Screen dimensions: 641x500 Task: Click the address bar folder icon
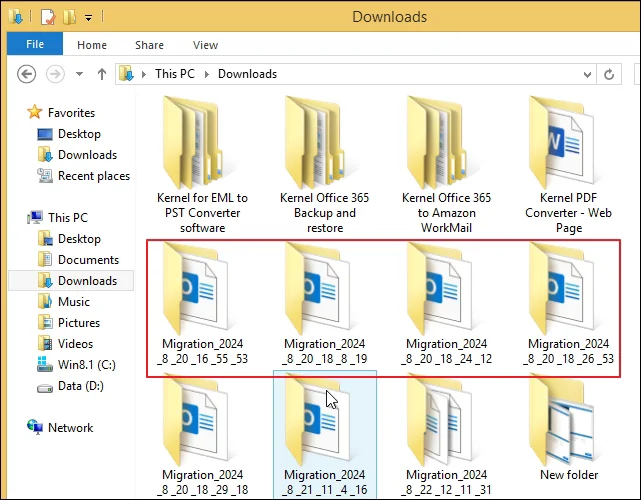coord(127,74)
